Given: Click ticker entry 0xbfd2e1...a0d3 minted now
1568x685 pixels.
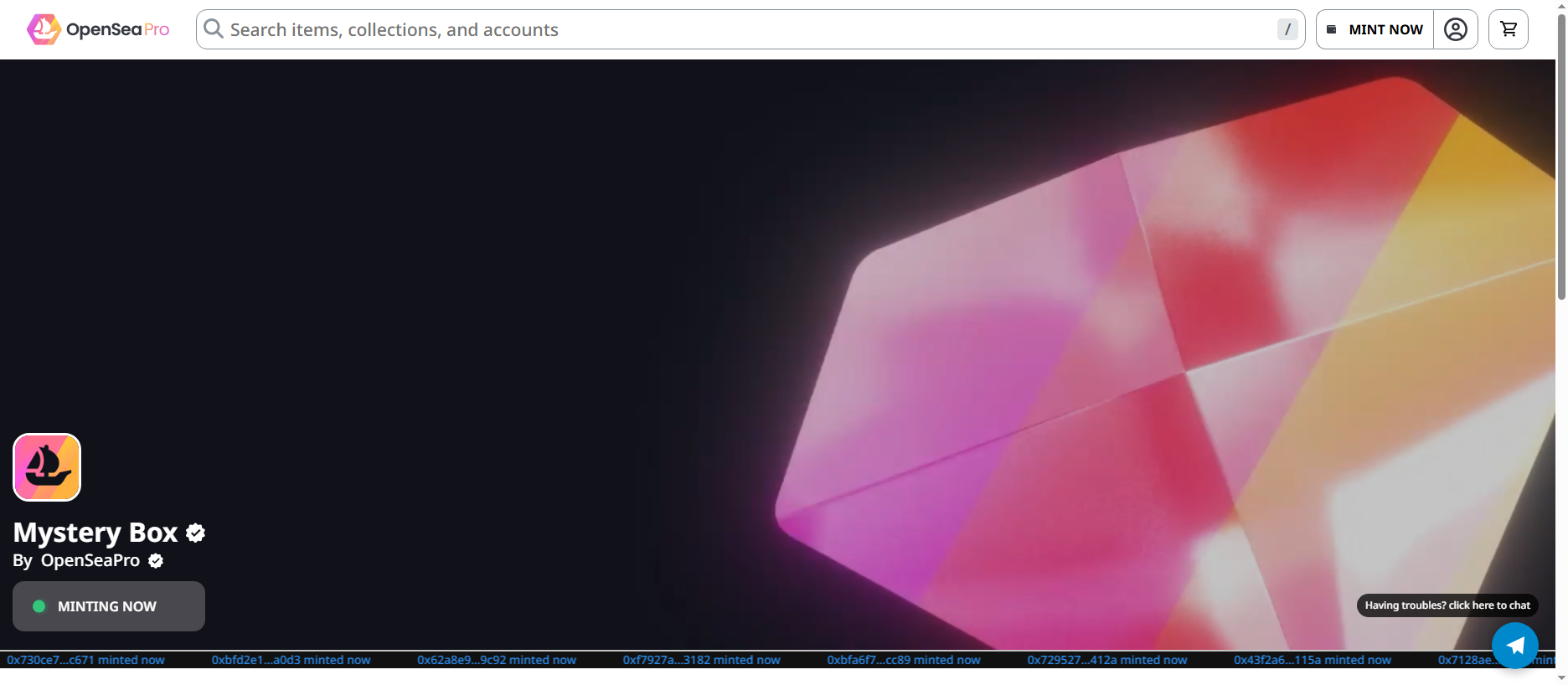Looking at the screenshot, I should click(291, 660).
